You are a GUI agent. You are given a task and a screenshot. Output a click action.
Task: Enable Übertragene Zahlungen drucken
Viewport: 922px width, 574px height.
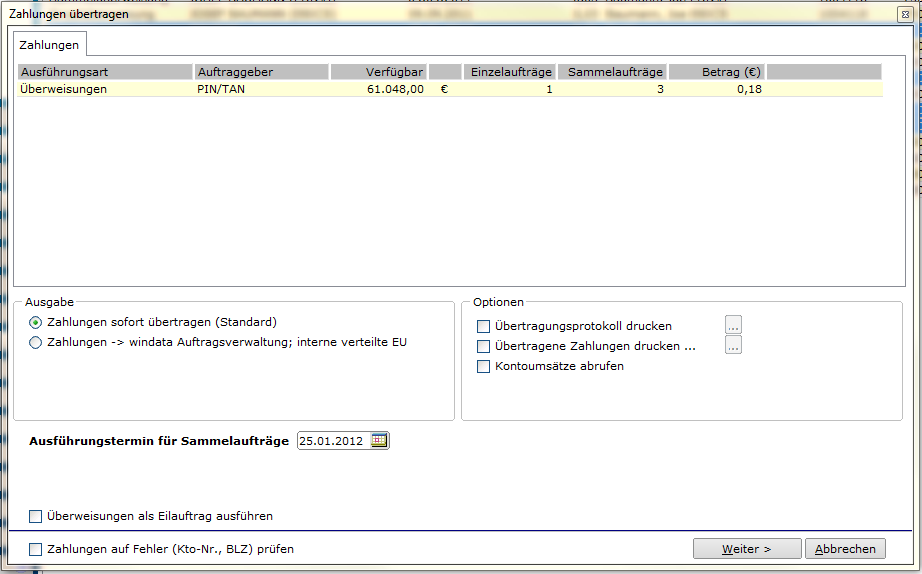483,346
